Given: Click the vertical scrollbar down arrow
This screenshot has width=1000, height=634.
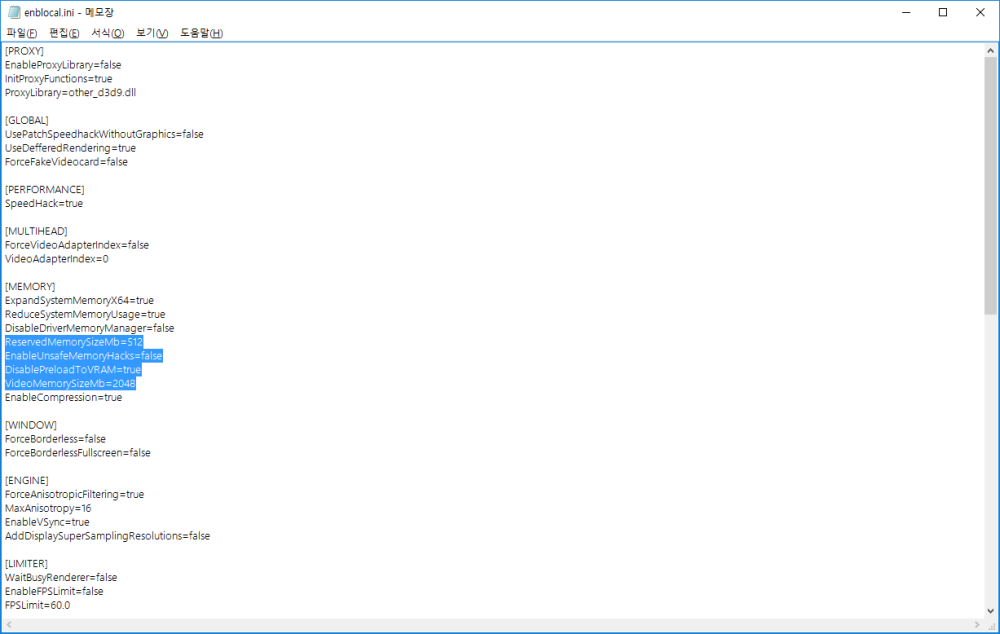Looking at the screenshot, I should point(990,610).
